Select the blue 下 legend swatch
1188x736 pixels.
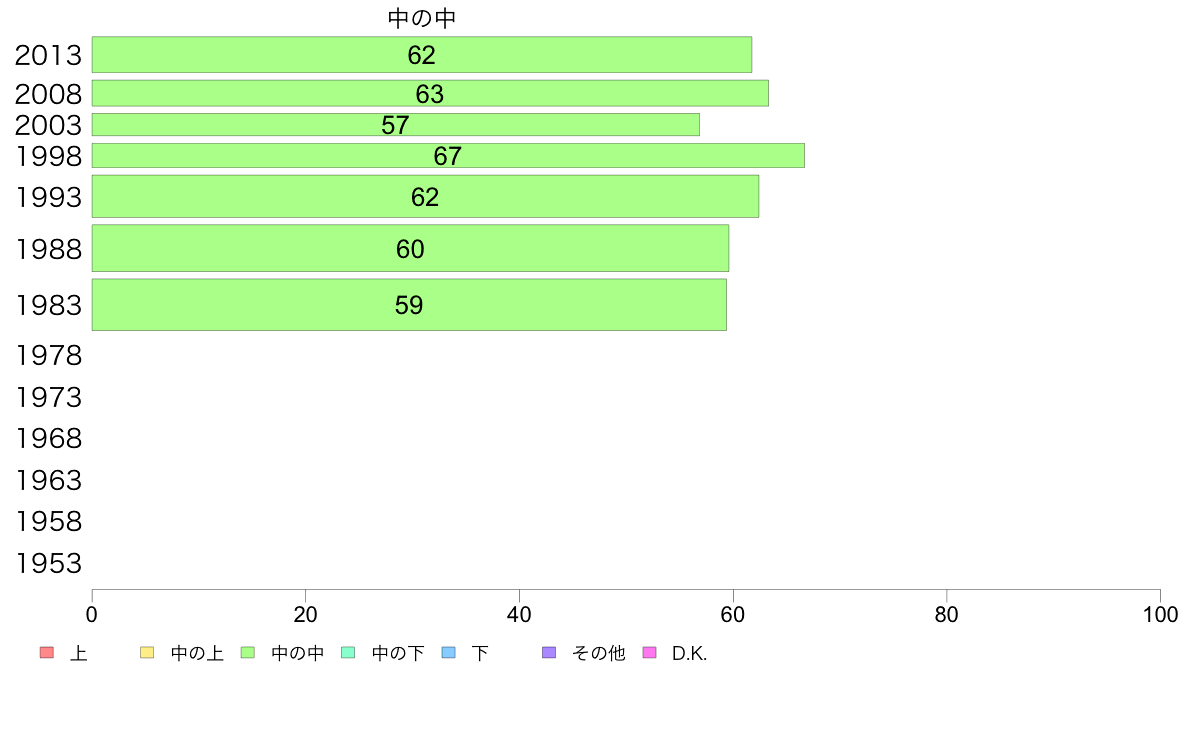point(449,653)
